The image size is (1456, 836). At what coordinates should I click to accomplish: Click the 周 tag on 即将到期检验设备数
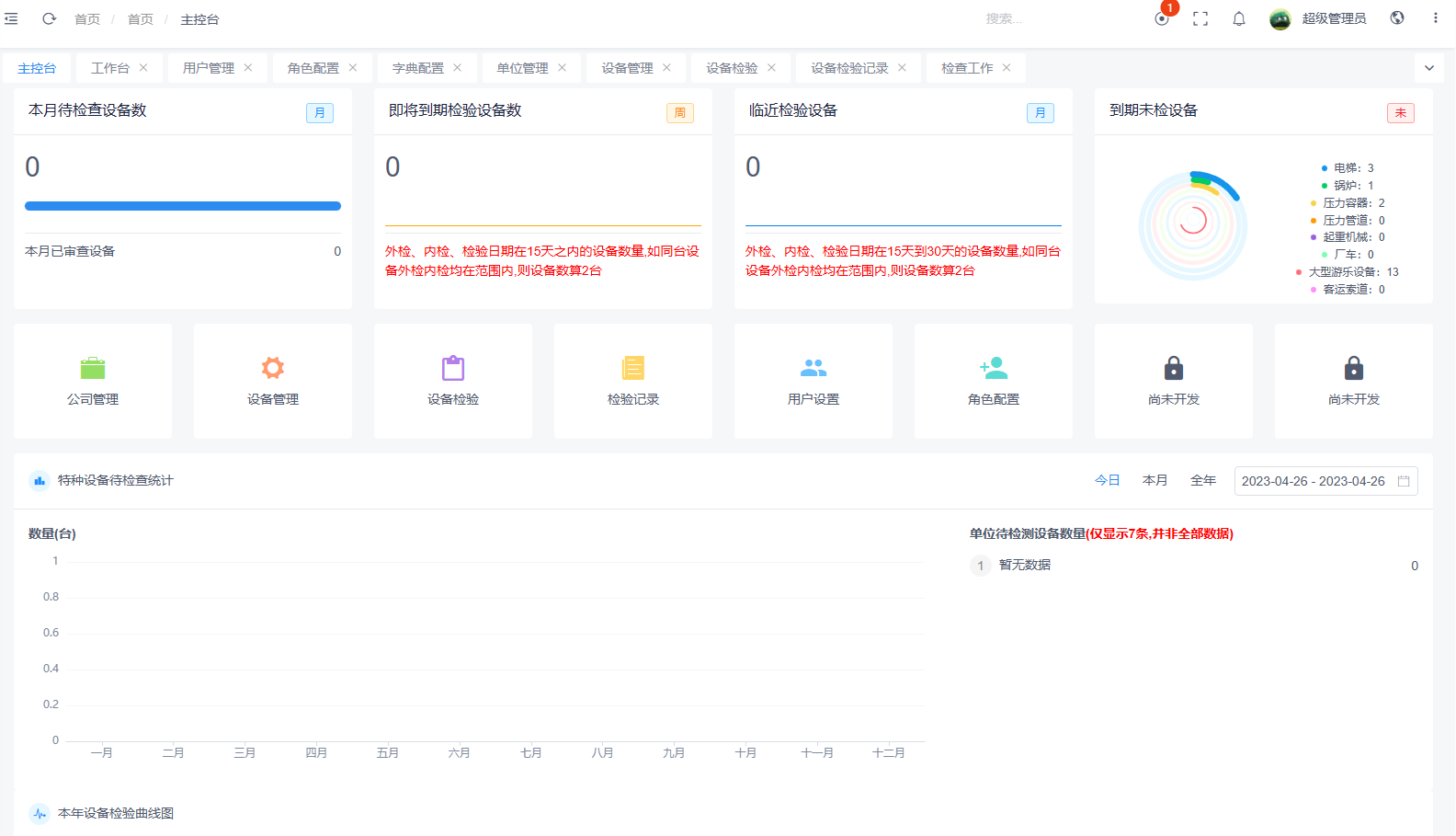point(680,113)
